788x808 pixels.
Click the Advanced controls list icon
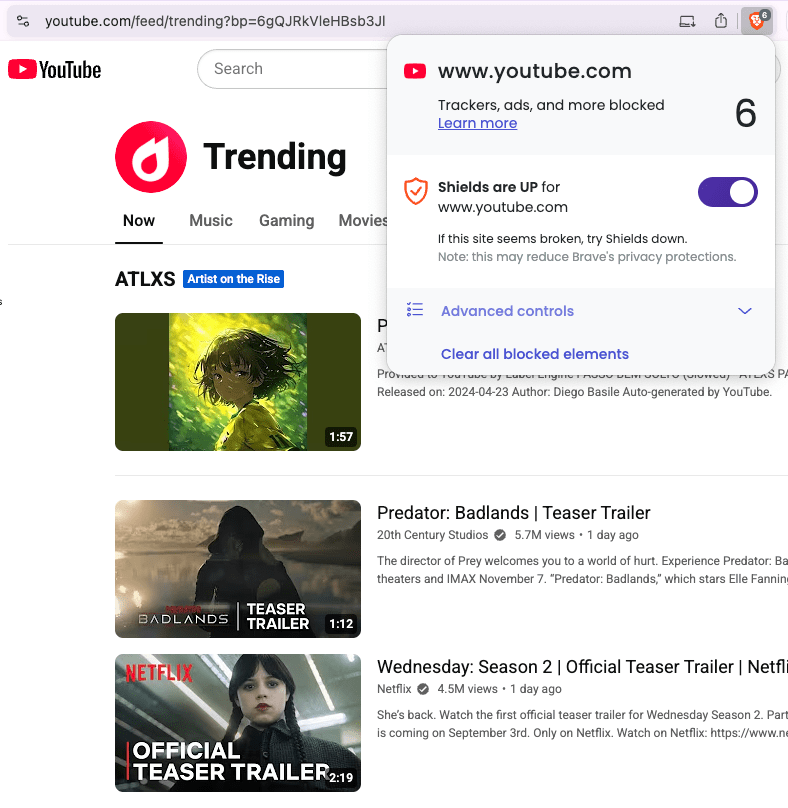click(x=415, y=309)
